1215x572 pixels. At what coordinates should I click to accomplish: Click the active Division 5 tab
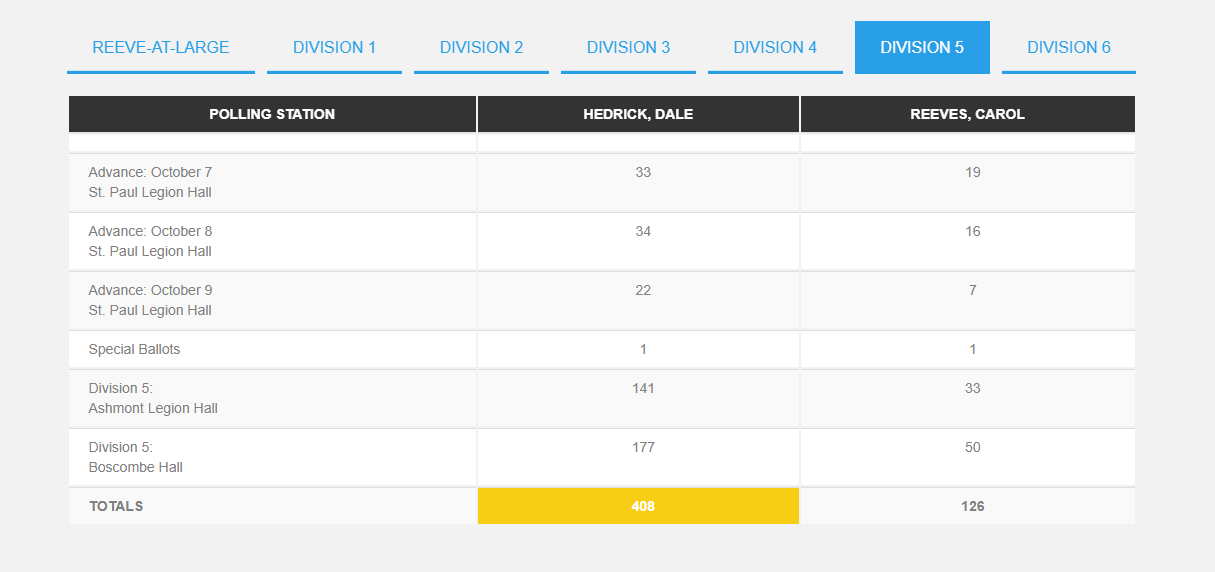(x=922, y=47)
